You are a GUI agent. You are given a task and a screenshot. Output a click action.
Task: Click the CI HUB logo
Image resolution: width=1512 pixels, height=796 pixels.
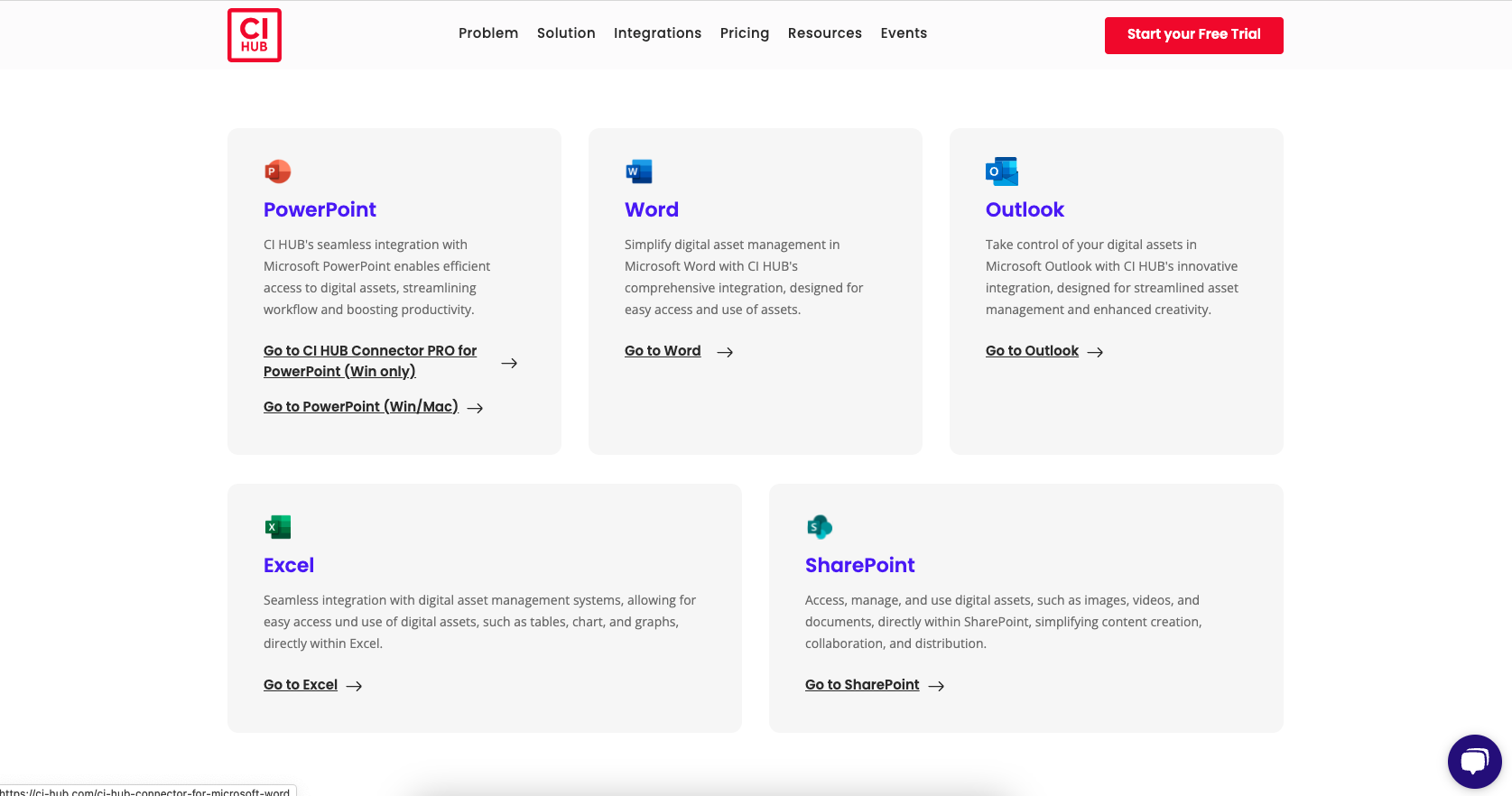tap(254, 35)
